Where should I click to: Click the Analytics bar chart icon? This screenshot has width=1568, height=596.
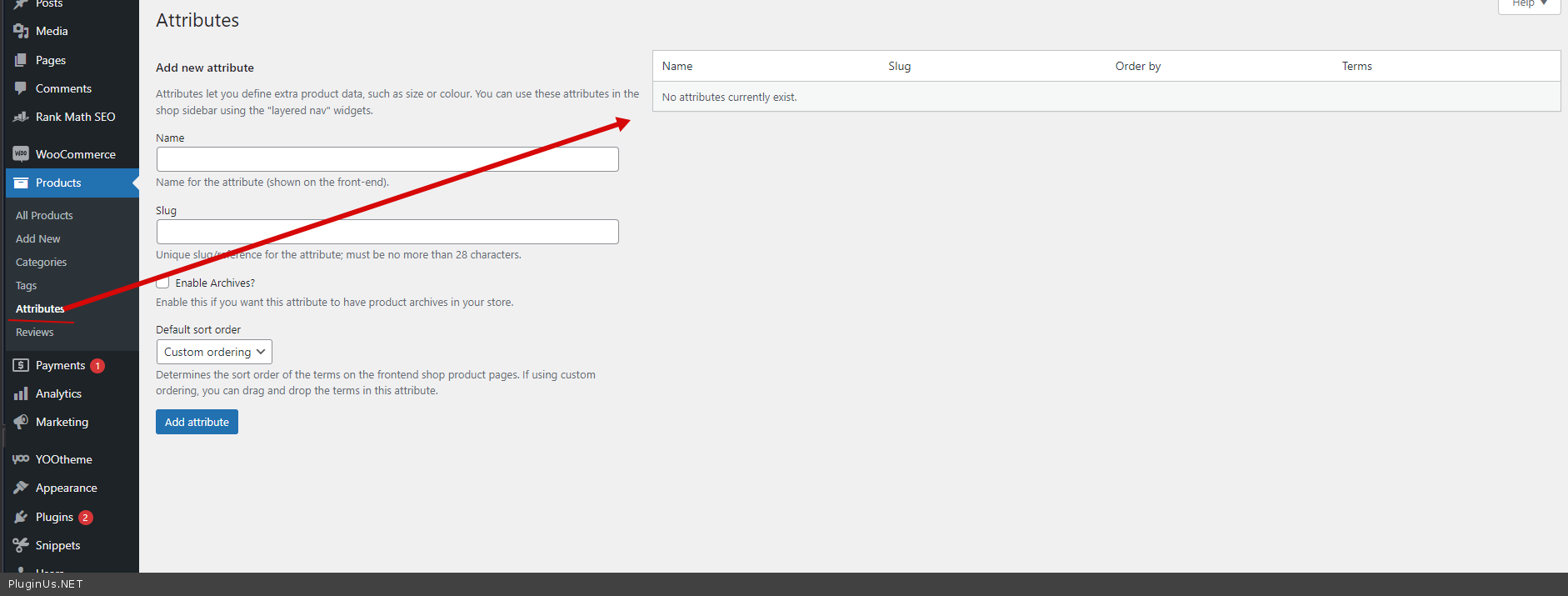(21, 393)
